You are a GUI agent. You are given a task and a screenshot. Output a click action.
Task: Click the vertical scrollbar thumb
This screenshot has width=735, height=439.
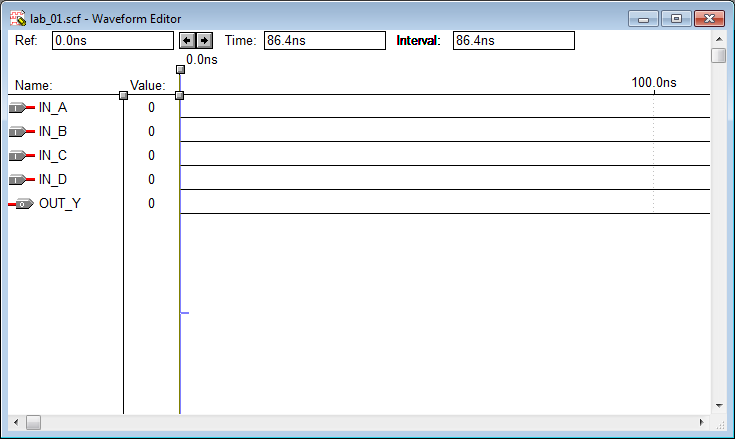click(x=719, y=55)
